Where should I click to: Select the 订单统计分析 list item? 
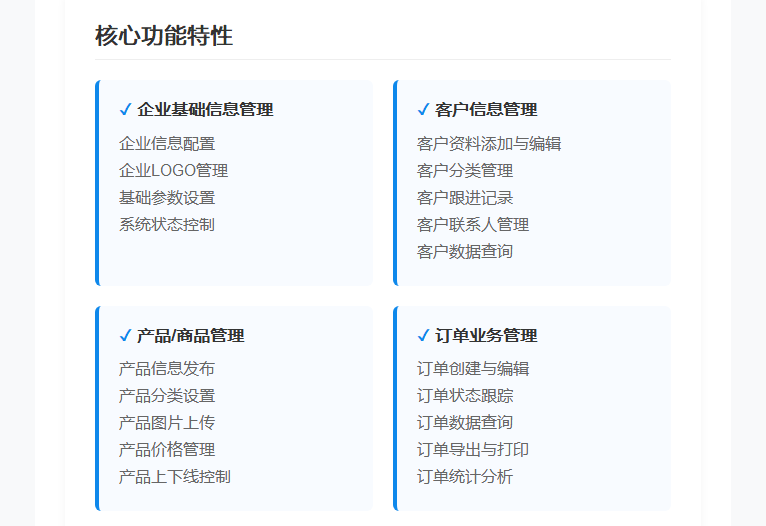click(x=465, y=477)
